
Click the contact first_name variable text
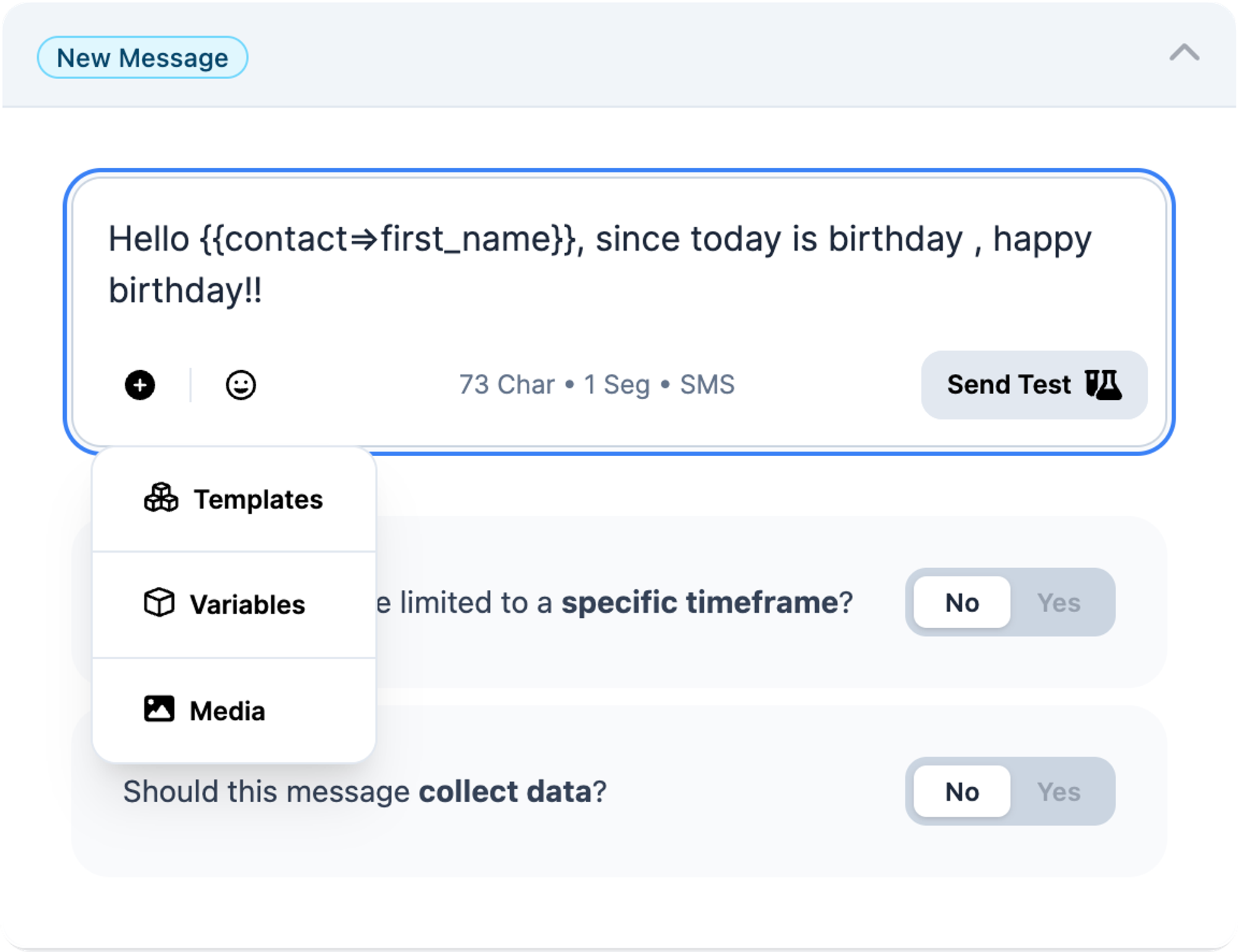click(x=388, y=240)
